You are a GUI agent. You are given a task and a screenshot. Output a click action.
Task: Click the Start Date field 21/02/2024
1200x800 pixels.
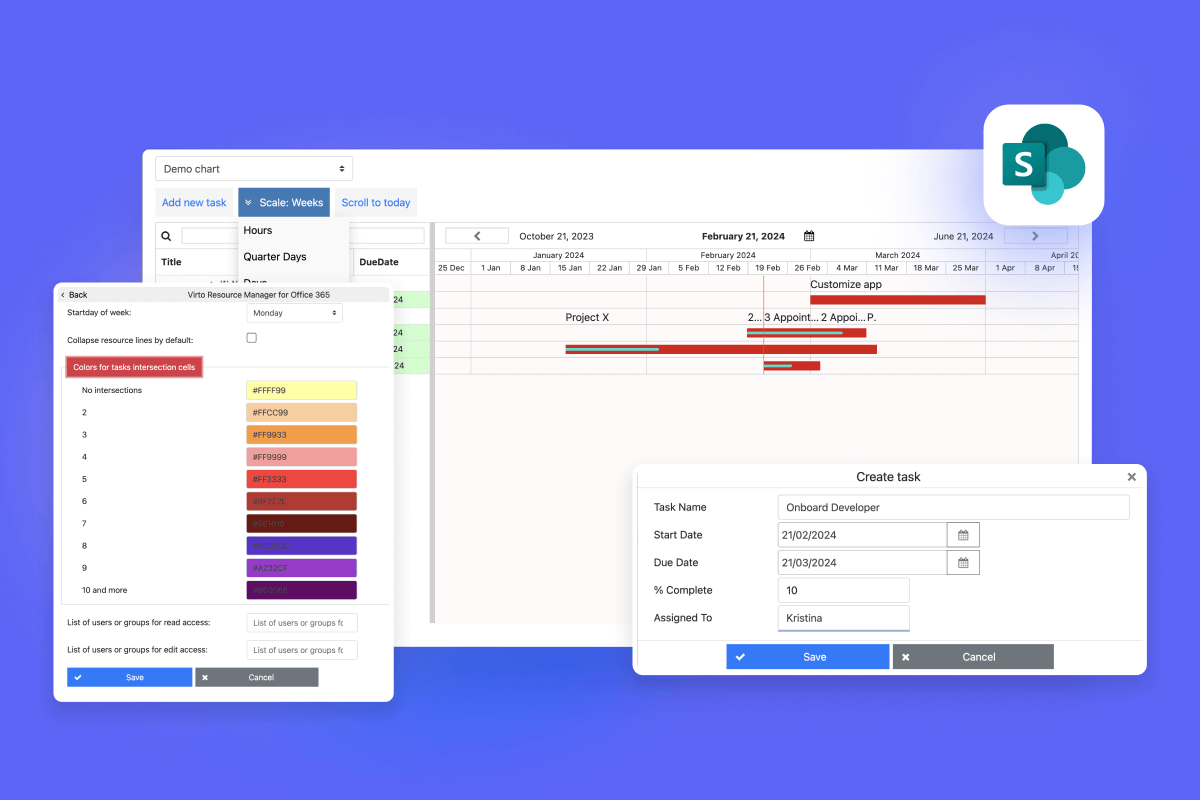pos(862,535)
